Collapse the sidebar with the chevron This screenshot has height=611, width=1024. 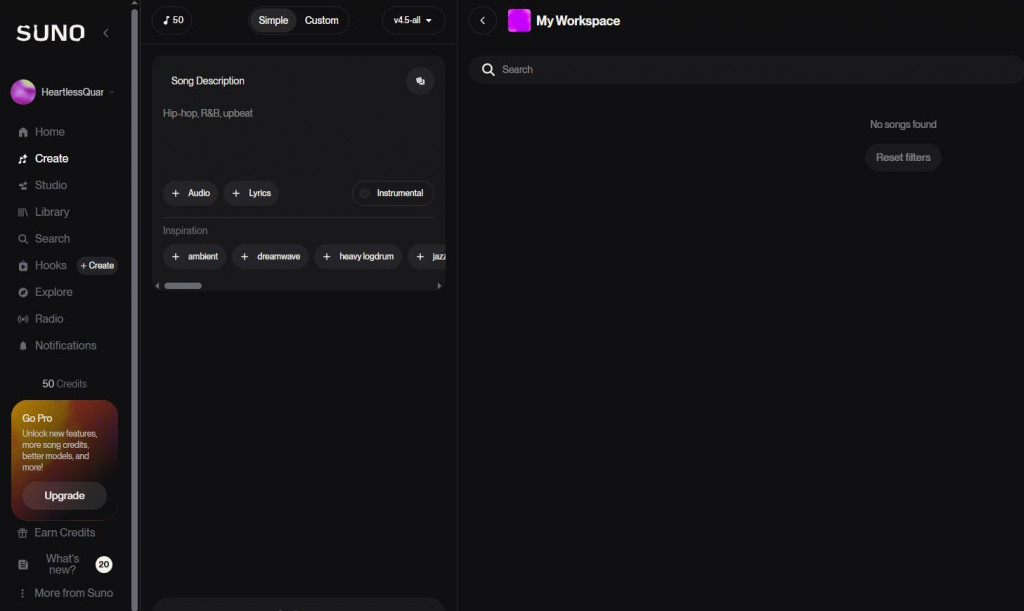106,33
